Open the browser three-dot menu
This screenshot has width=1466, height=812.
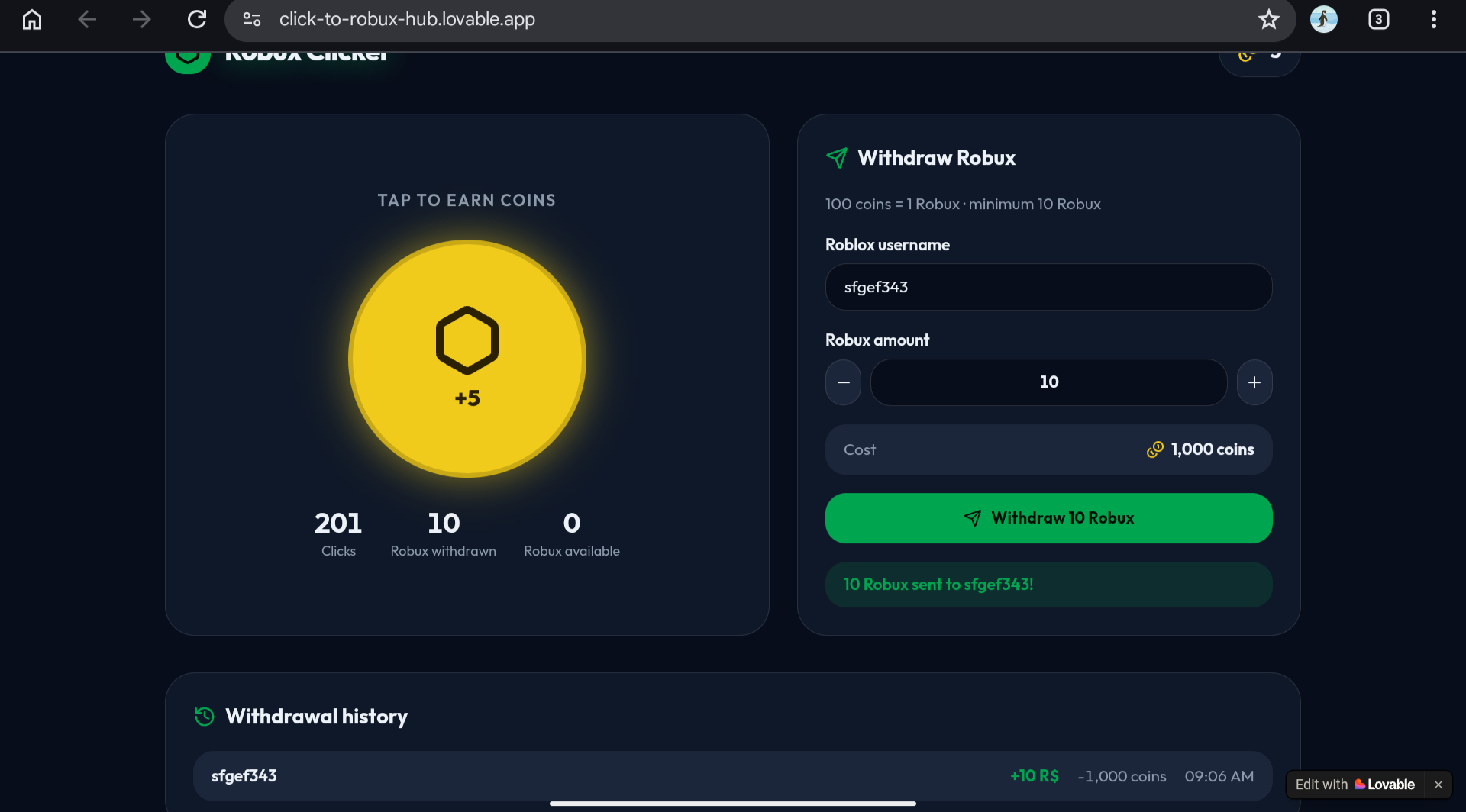1434,19
